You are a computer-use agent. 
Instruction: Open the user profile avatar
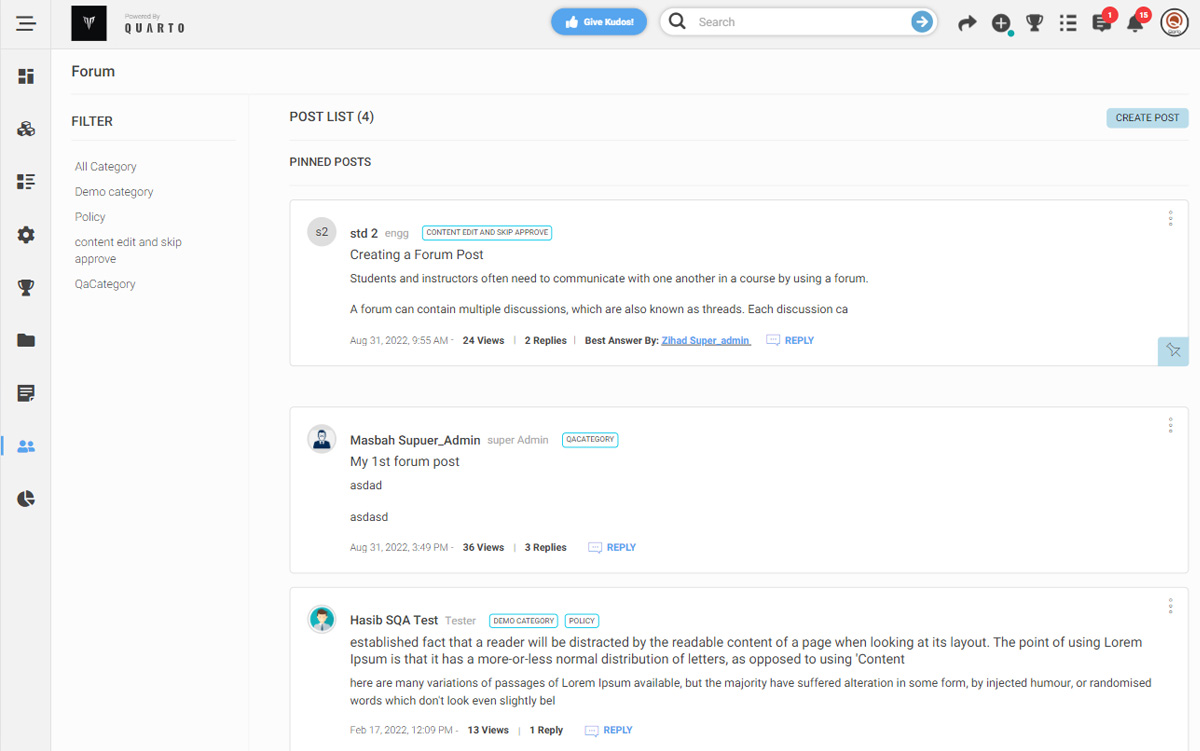coord(1173,23)
